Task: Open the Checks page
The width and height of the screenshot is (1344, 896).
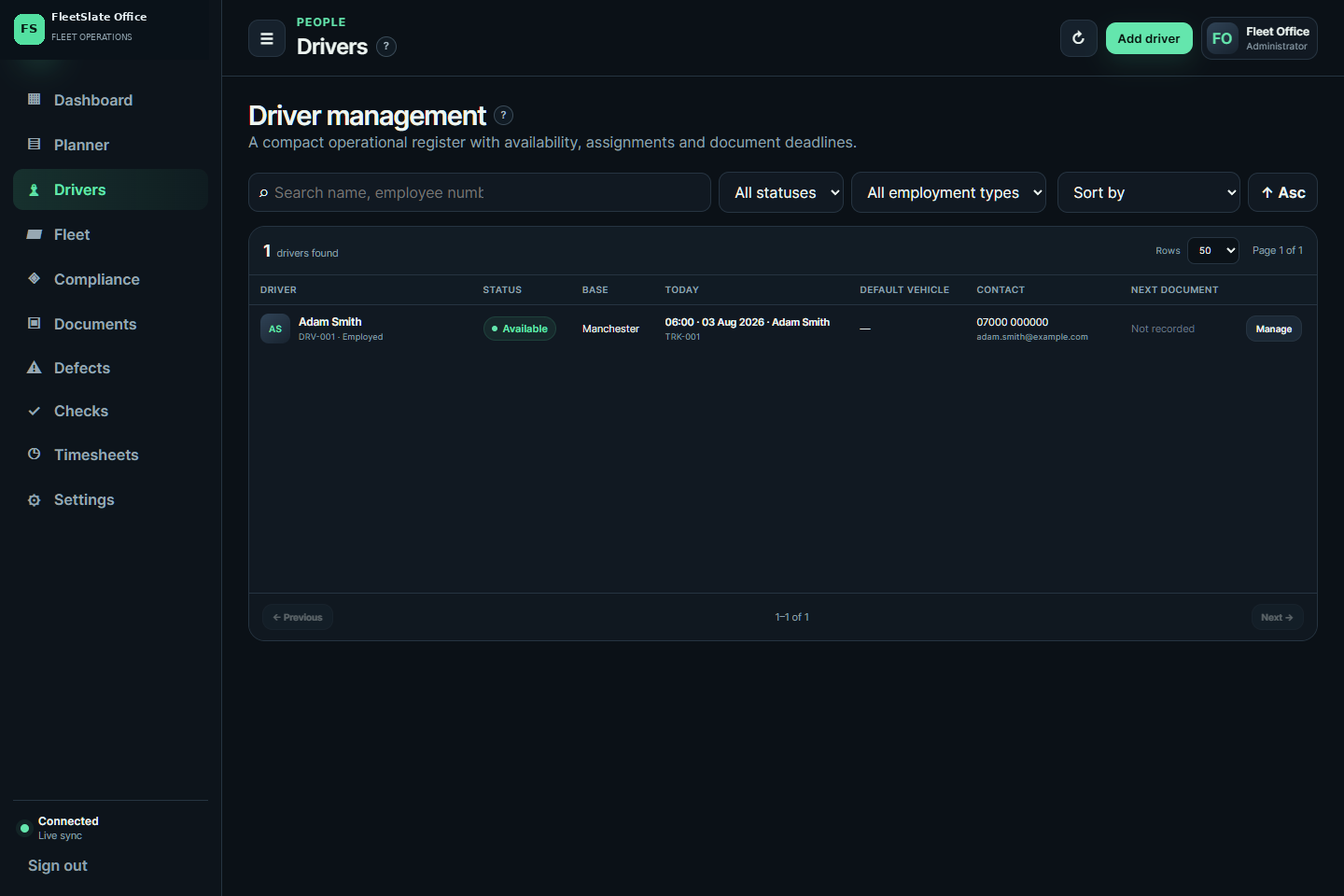Action: tap(110, 411)
